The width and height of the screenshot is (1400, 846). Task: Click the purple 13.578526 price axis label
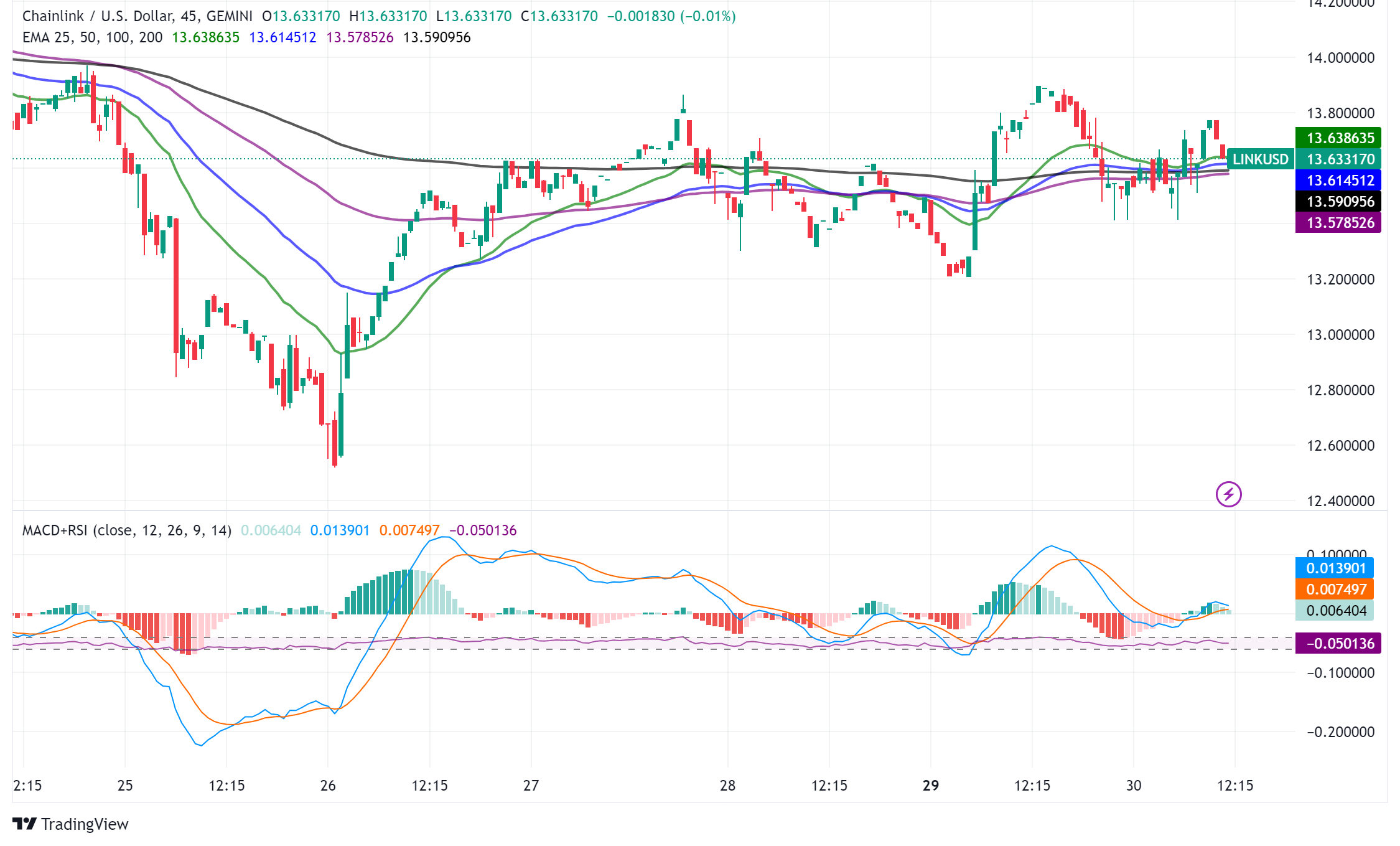coord(1338,223)
